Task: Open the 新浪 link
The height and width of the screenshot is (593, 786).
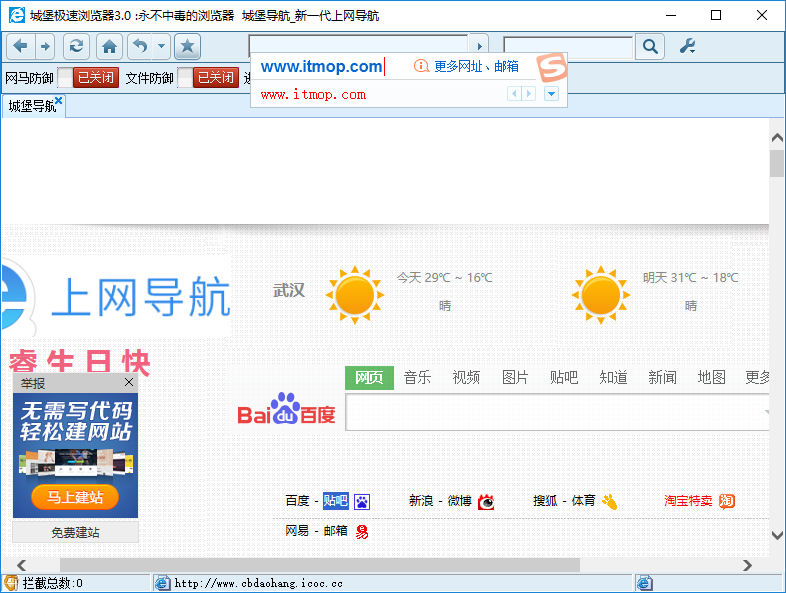Action: [421, 501]
